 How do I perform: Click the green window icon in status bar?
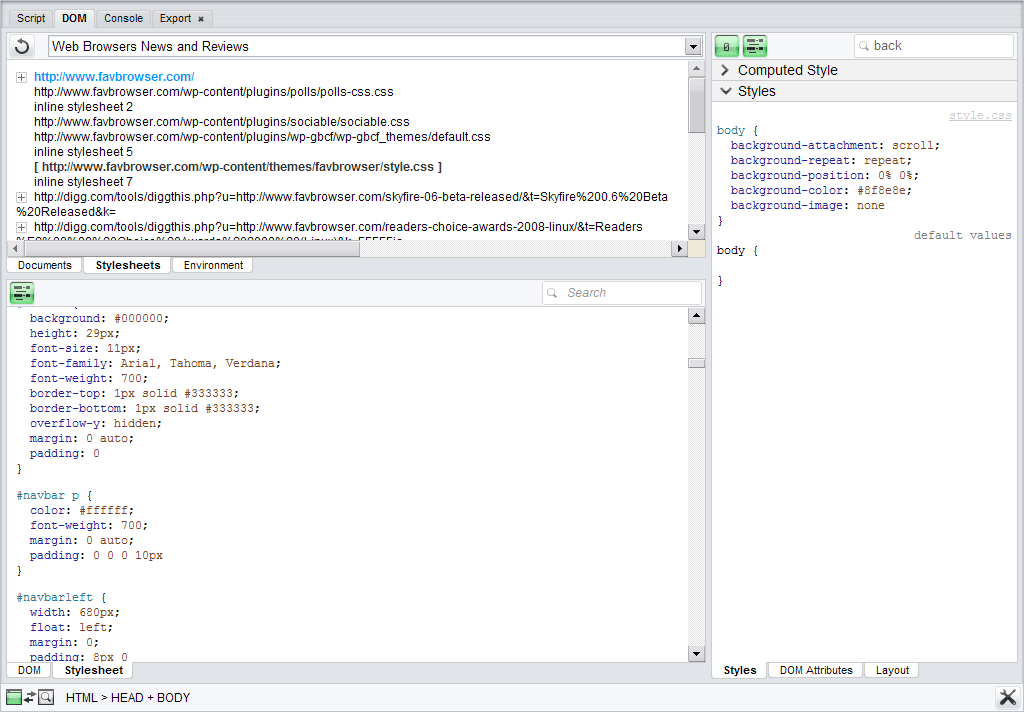point(13,697)
